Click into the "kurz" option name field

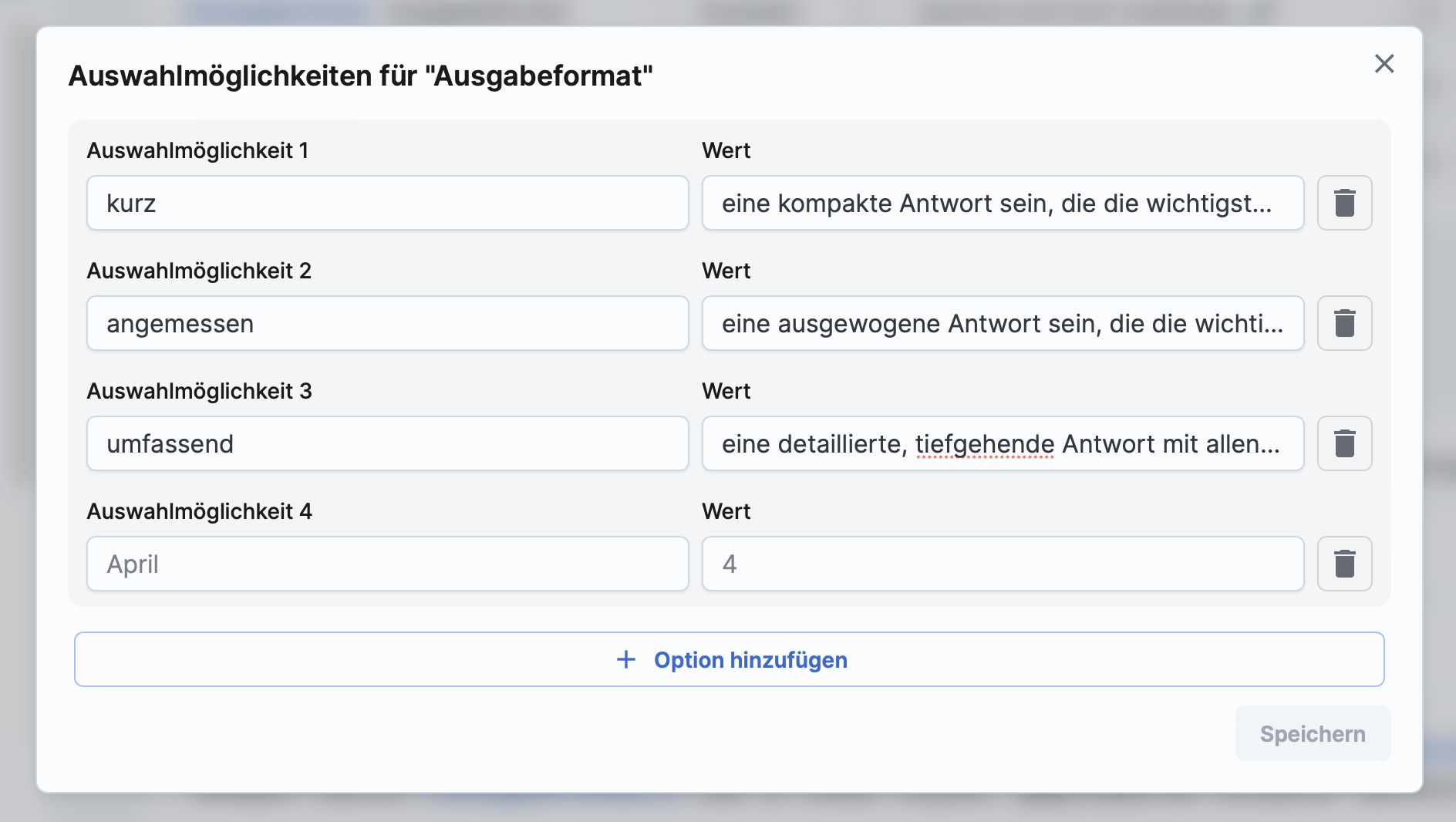(x=386, y=203)
